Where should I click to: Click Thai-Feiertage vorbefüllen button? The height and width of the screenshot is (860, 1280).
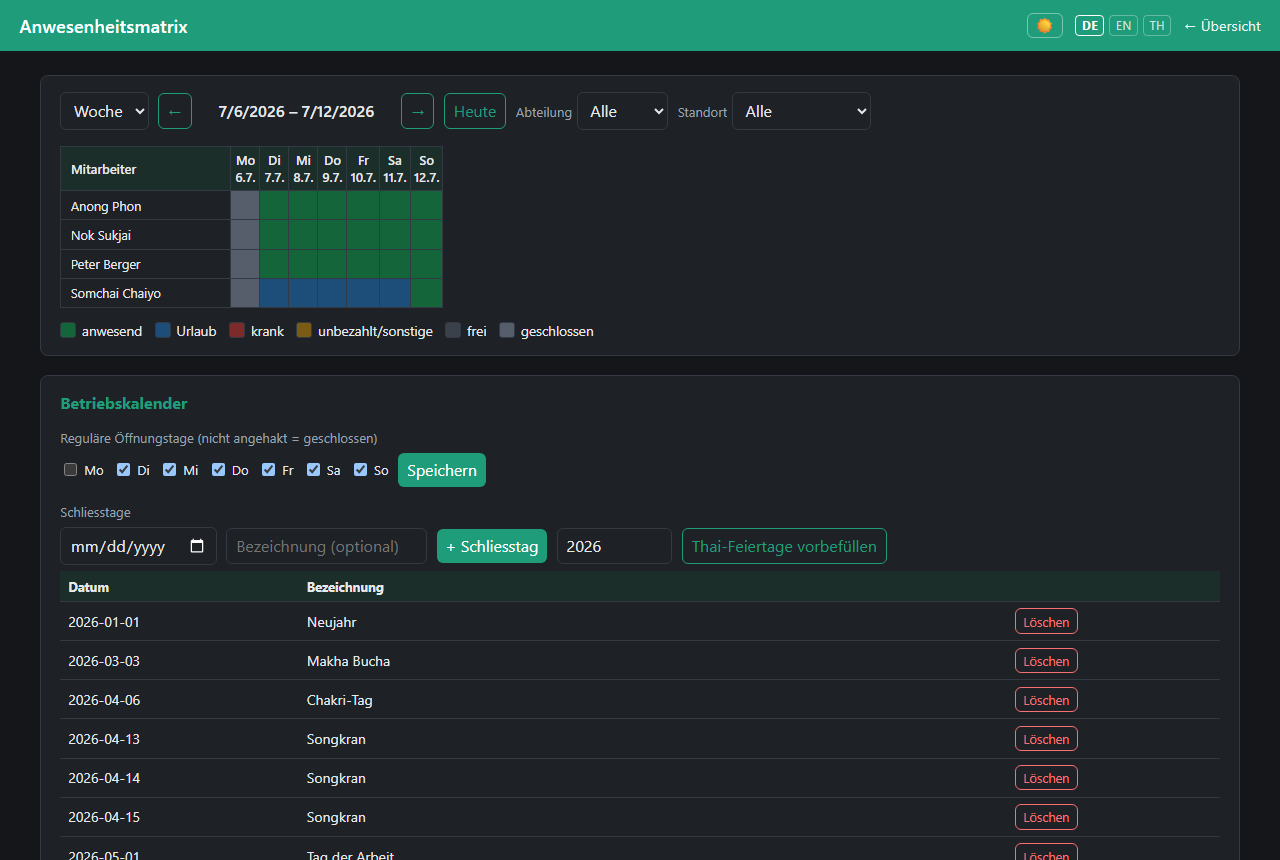pyautogui.click(x=784, y=546)
